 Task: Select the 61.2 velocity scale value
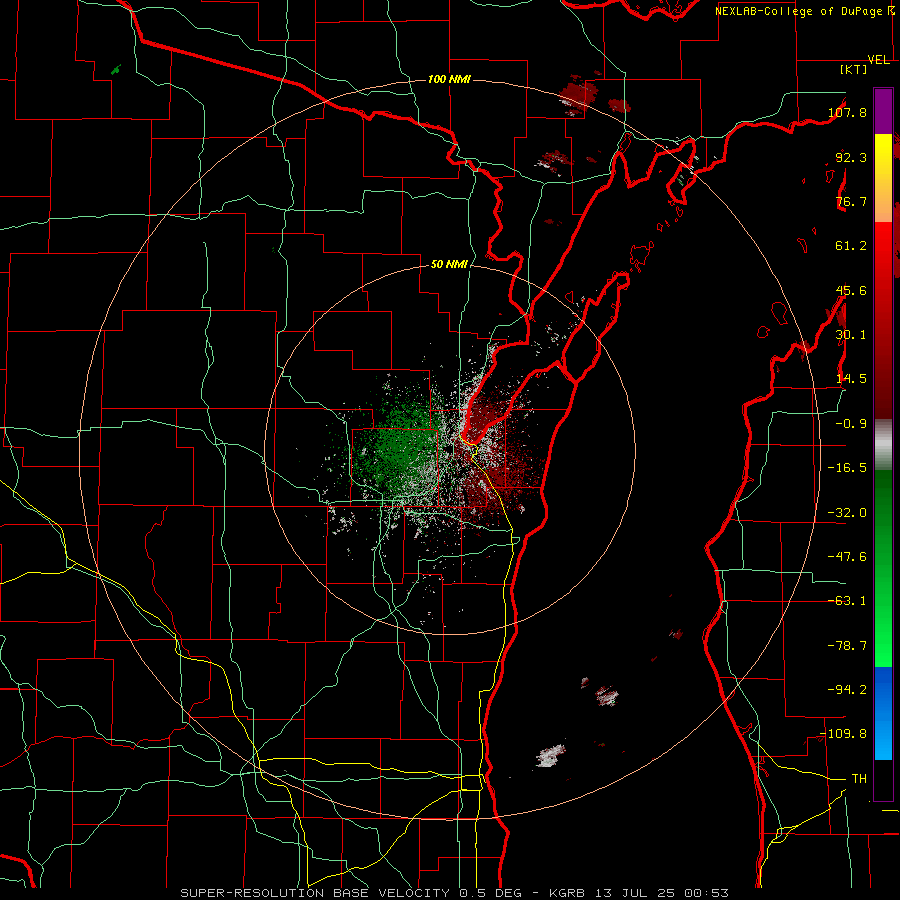click(851, 246)
